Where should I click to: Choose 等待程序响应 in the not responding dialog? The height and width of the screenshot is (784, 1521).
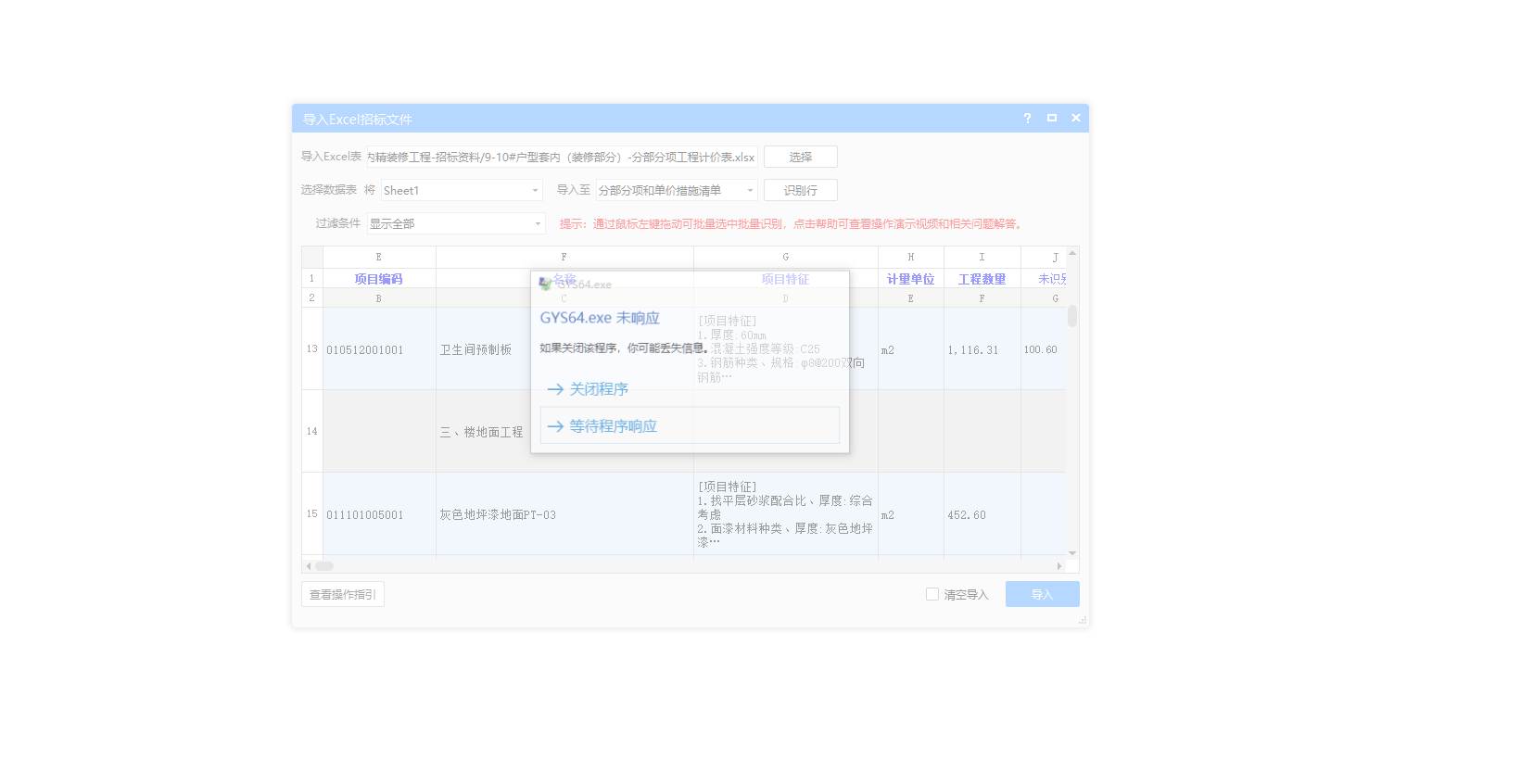[690, 425]
